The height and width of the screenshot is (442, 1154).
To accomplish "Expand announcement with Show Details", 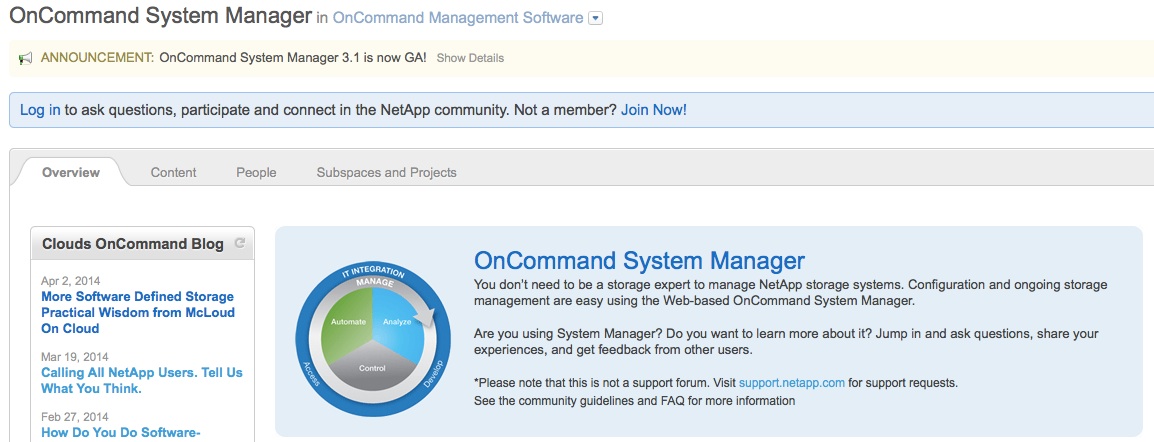I will (x=470, y=58).
